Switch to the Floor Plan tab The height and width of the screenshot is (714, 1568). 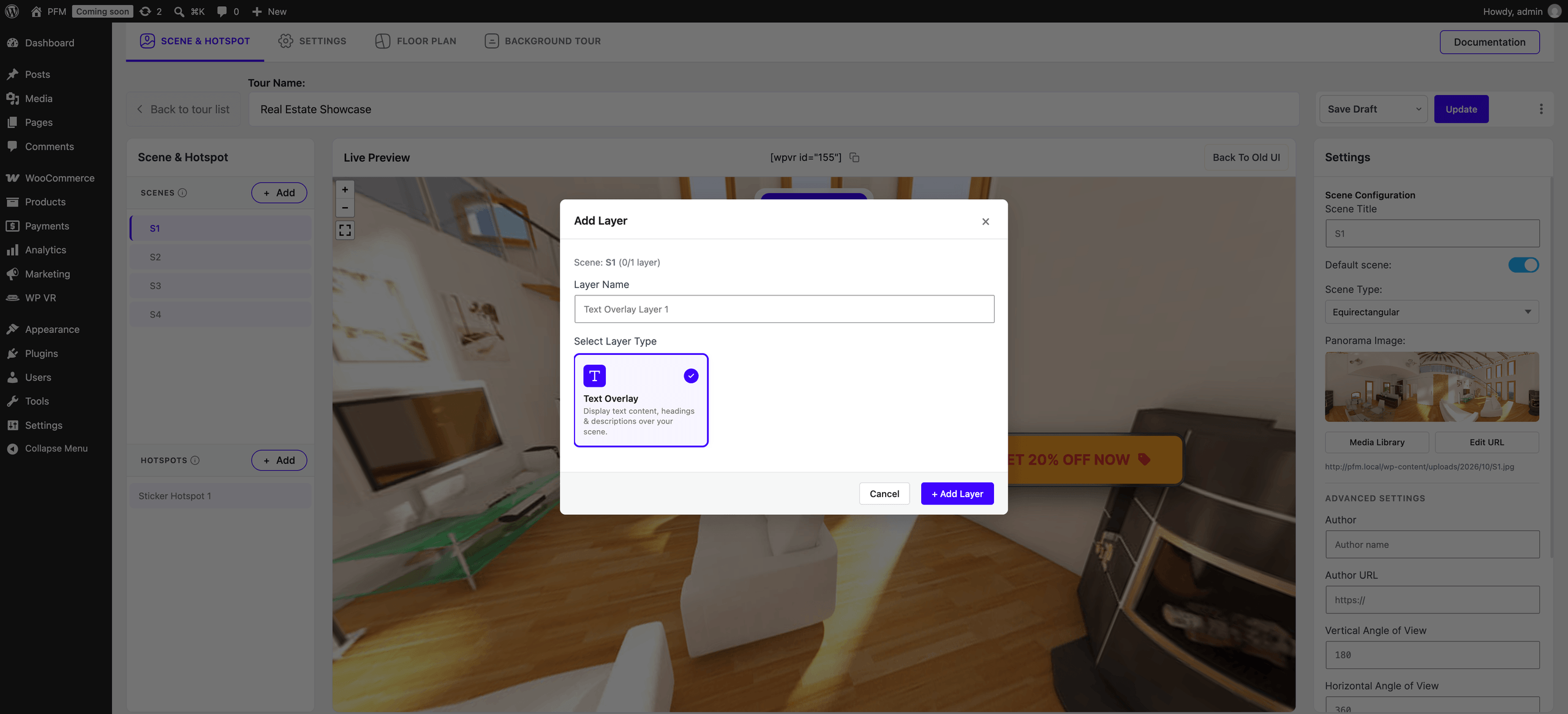coord(415,41)
